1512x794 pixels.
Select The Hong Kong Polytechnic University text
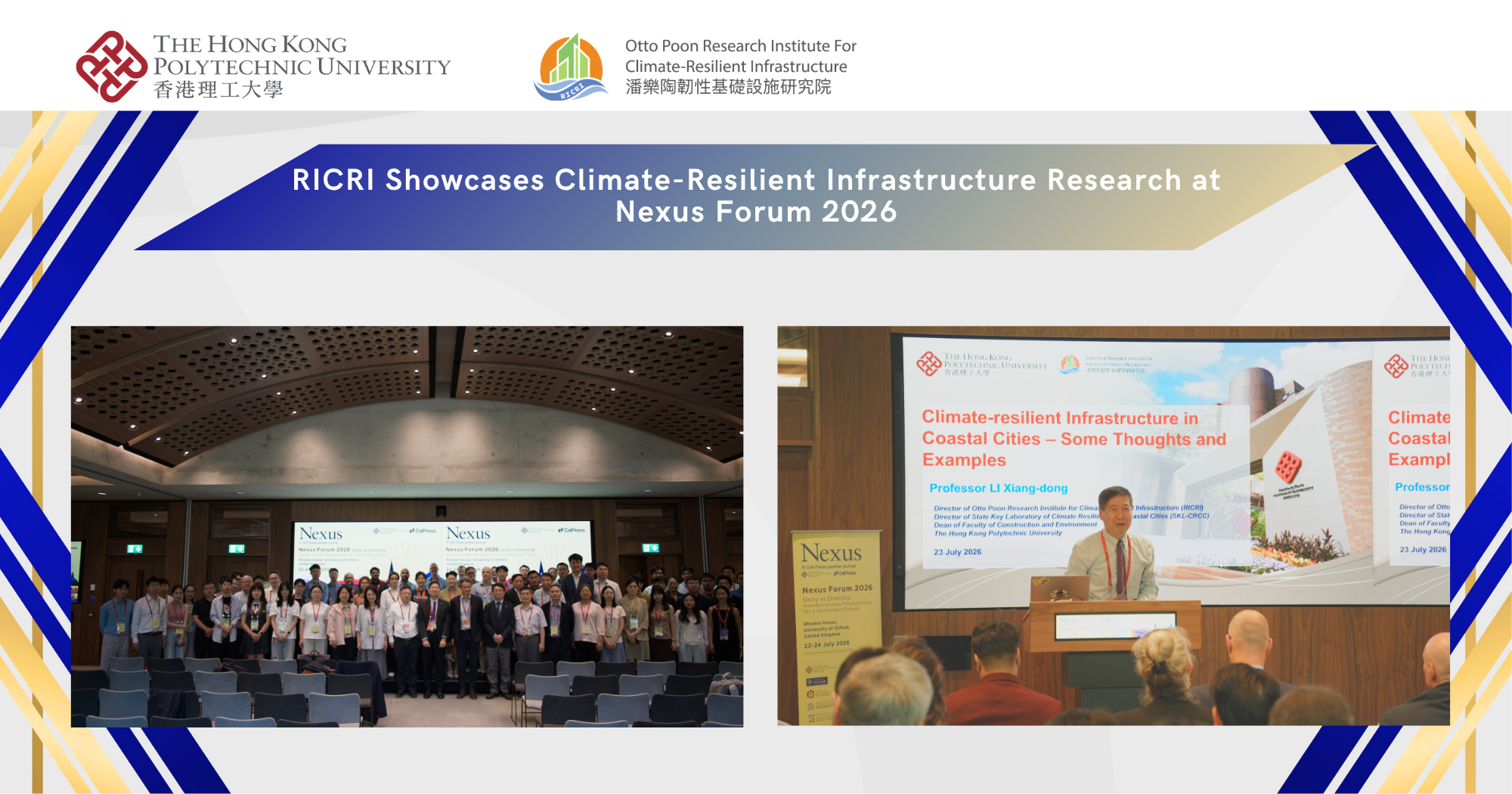(302, 56)
